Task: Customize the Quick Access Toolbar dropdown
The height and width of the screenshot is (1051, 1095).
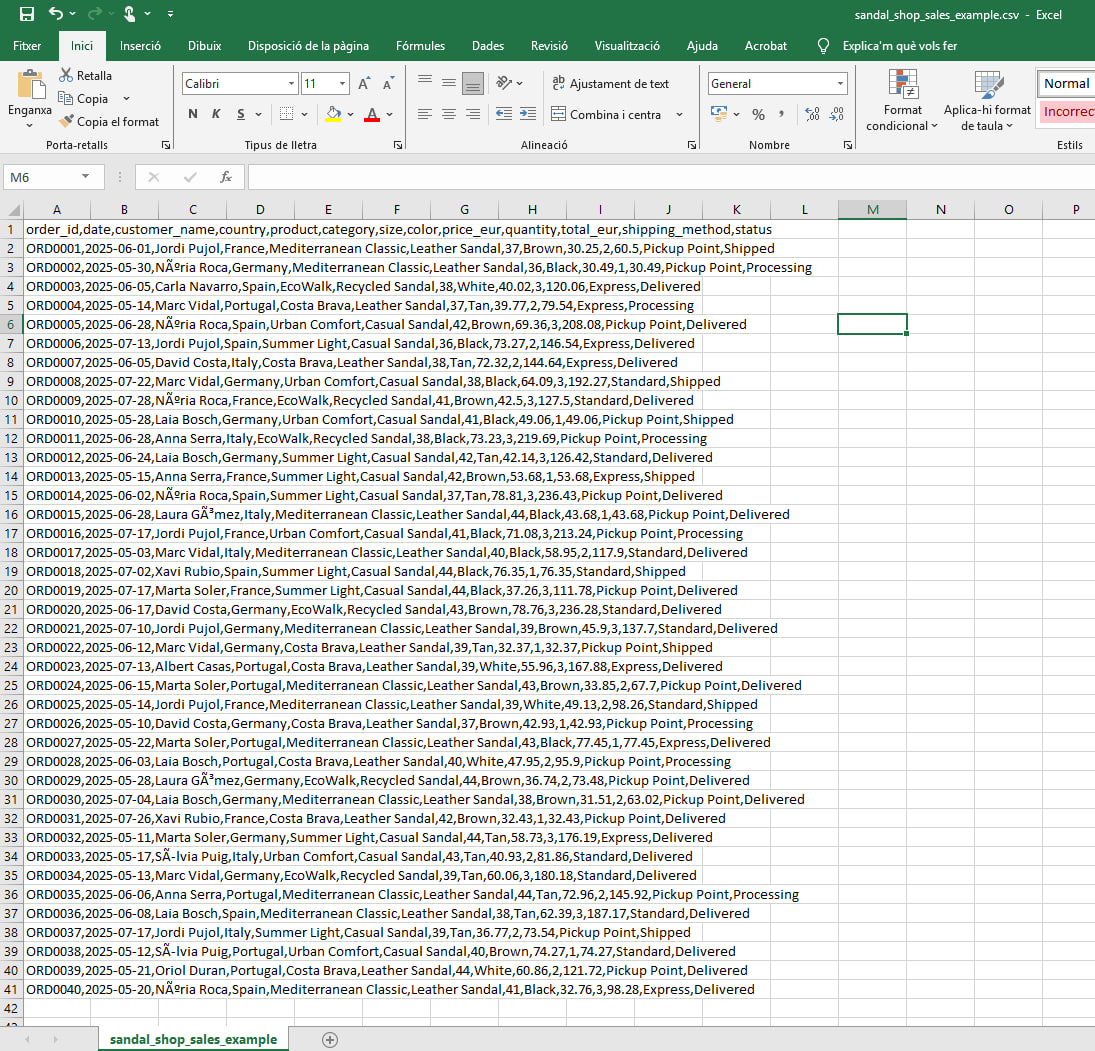Action: point(170,14)
